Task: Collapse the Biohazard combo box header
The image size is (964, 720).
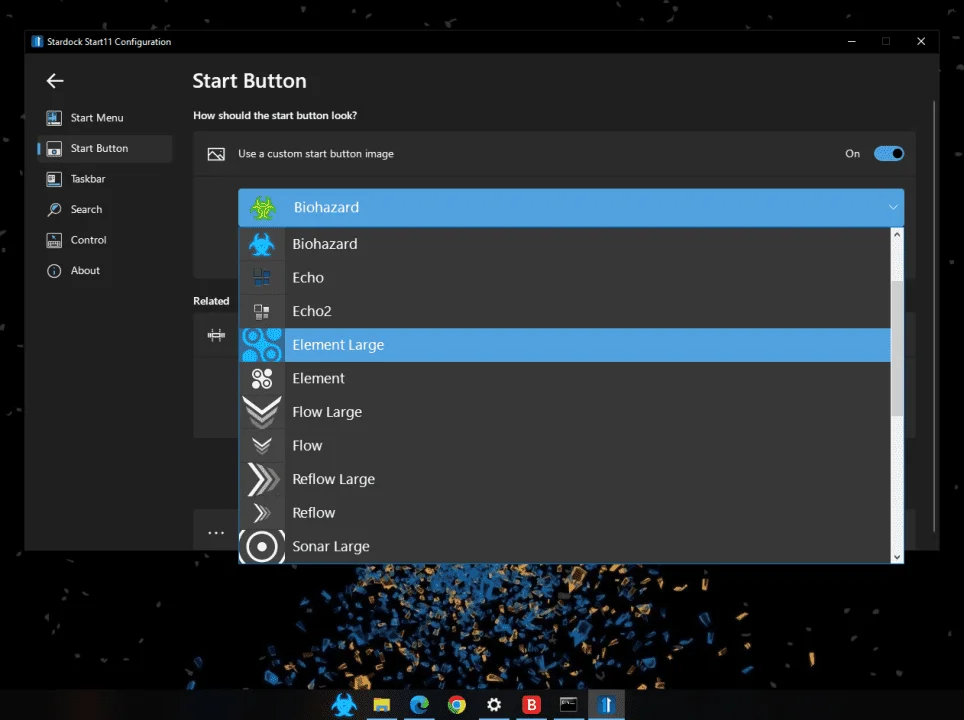Action: pyautogui.click(x=571, y=208)
